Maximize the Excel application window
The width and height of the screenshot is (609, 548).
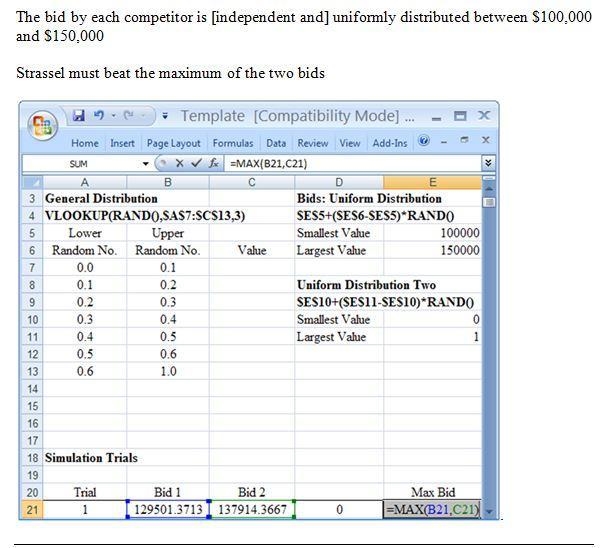coord(460,116)
